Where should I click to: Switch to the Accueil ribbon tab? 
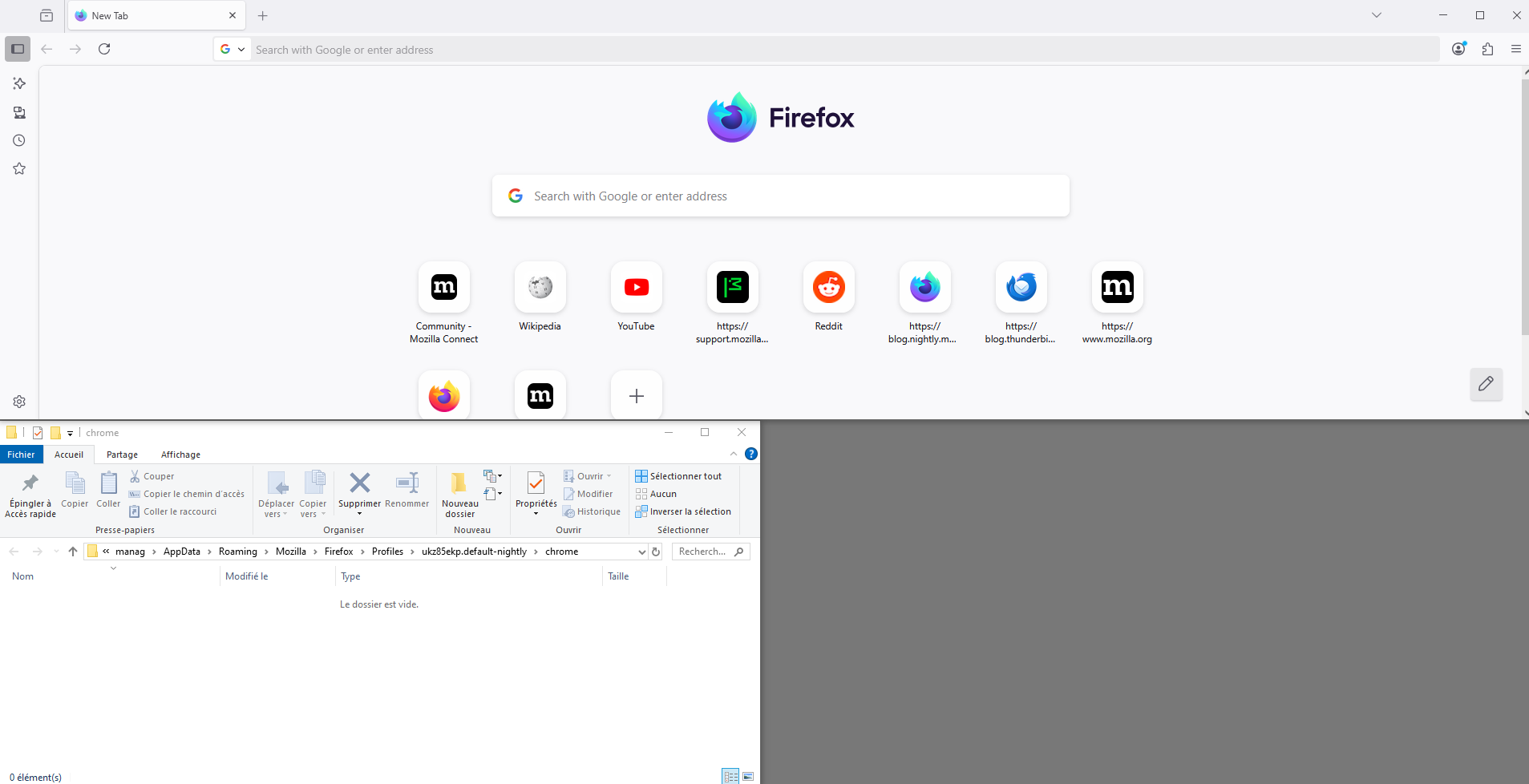tap(69, 455)
